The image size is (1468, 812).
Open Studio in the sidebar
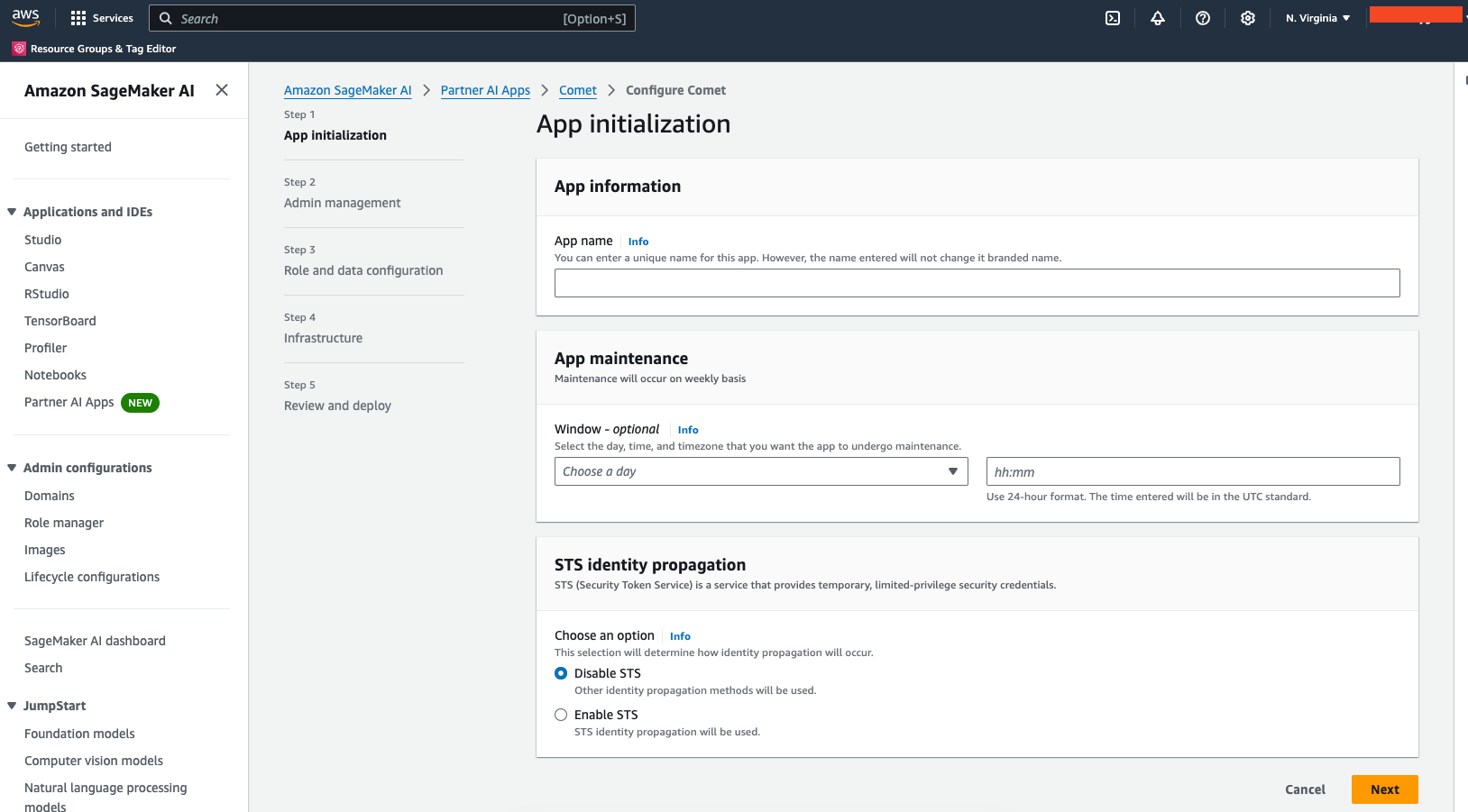pos(43,240)
